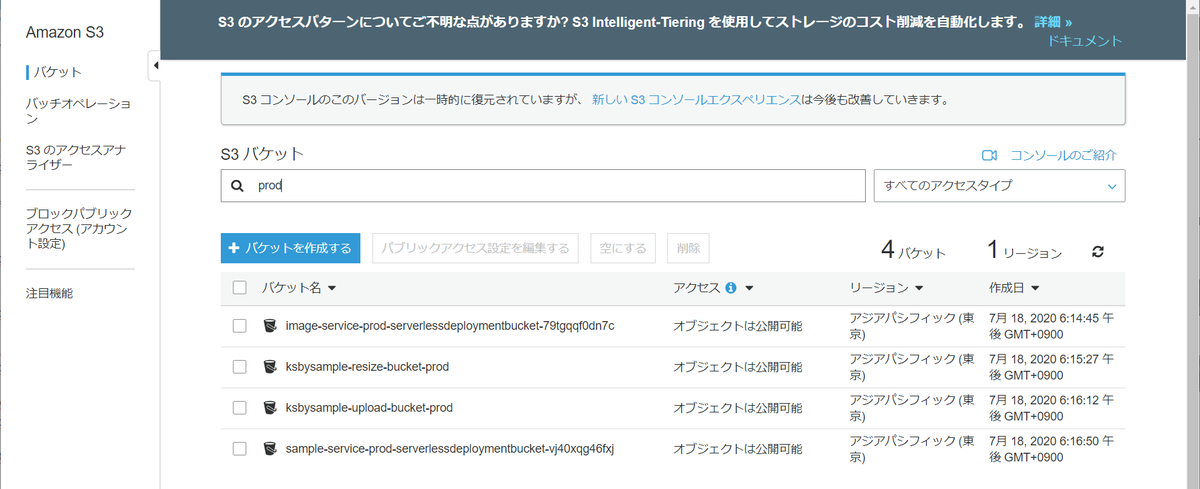Open S3 のアクセスアナライザー in the sidebar
This screenshot has height=489, width=1200.
click(x=76, y=157)
